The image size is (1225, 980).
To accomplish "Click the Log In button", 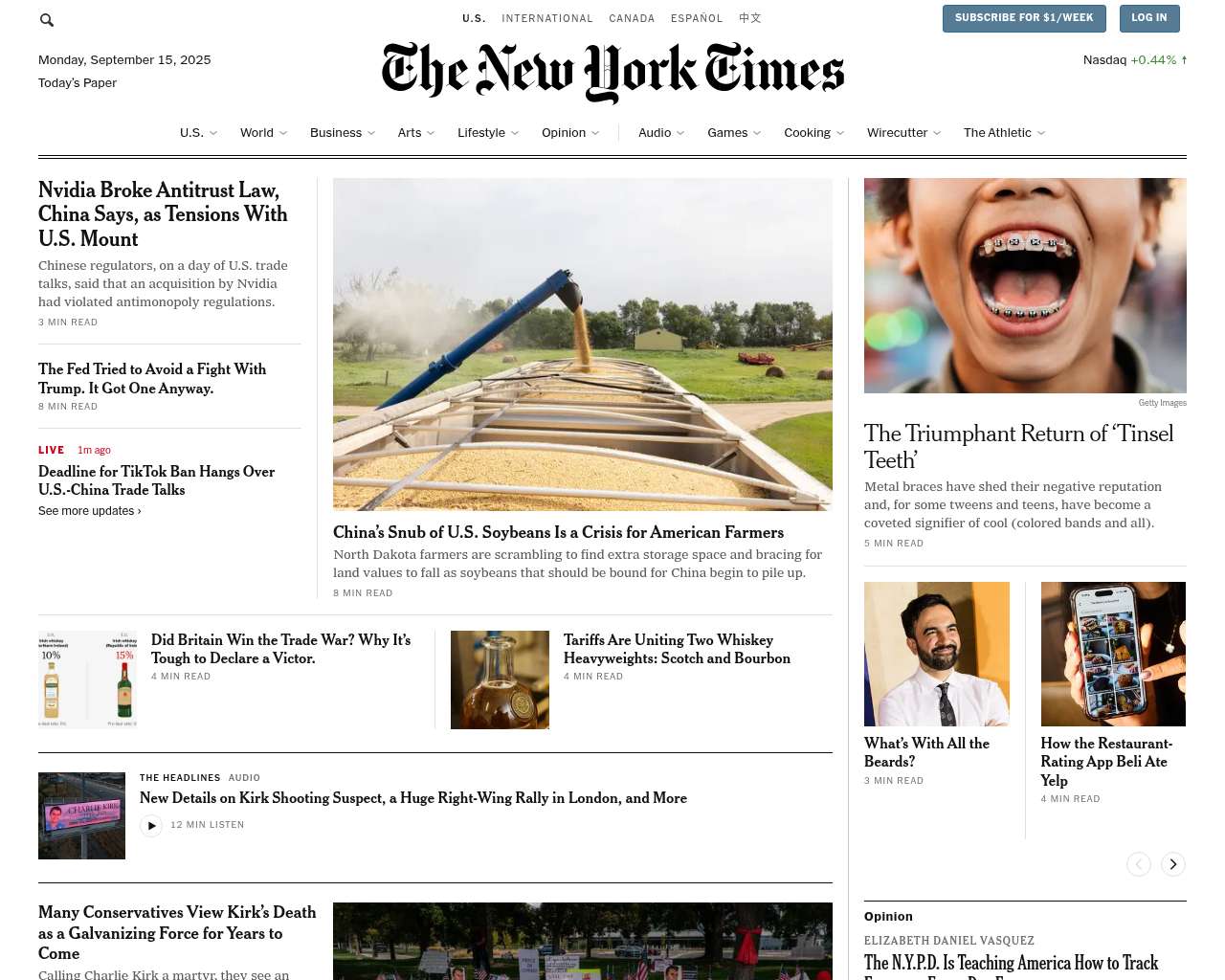I will coord(1149,18).
